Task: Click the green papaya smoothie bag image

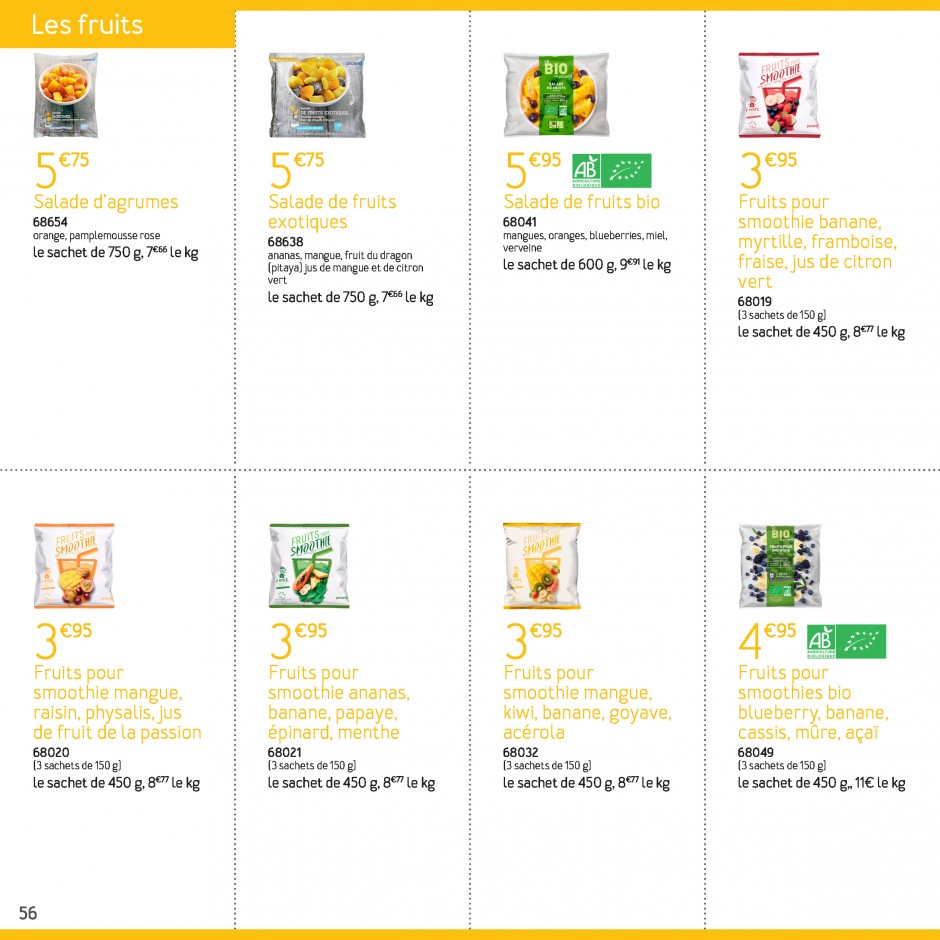Action: coord(309,565)
